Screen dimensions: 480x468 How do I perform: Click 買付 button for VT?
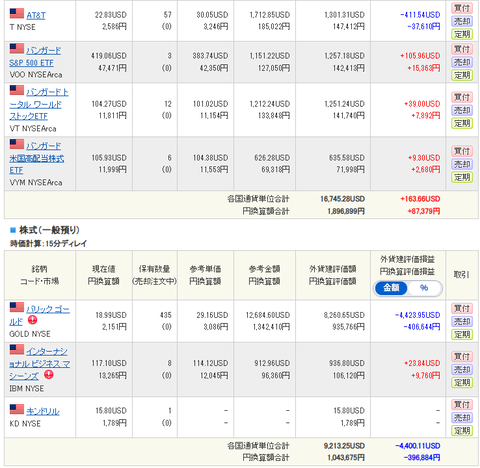[x=462, y=97]
